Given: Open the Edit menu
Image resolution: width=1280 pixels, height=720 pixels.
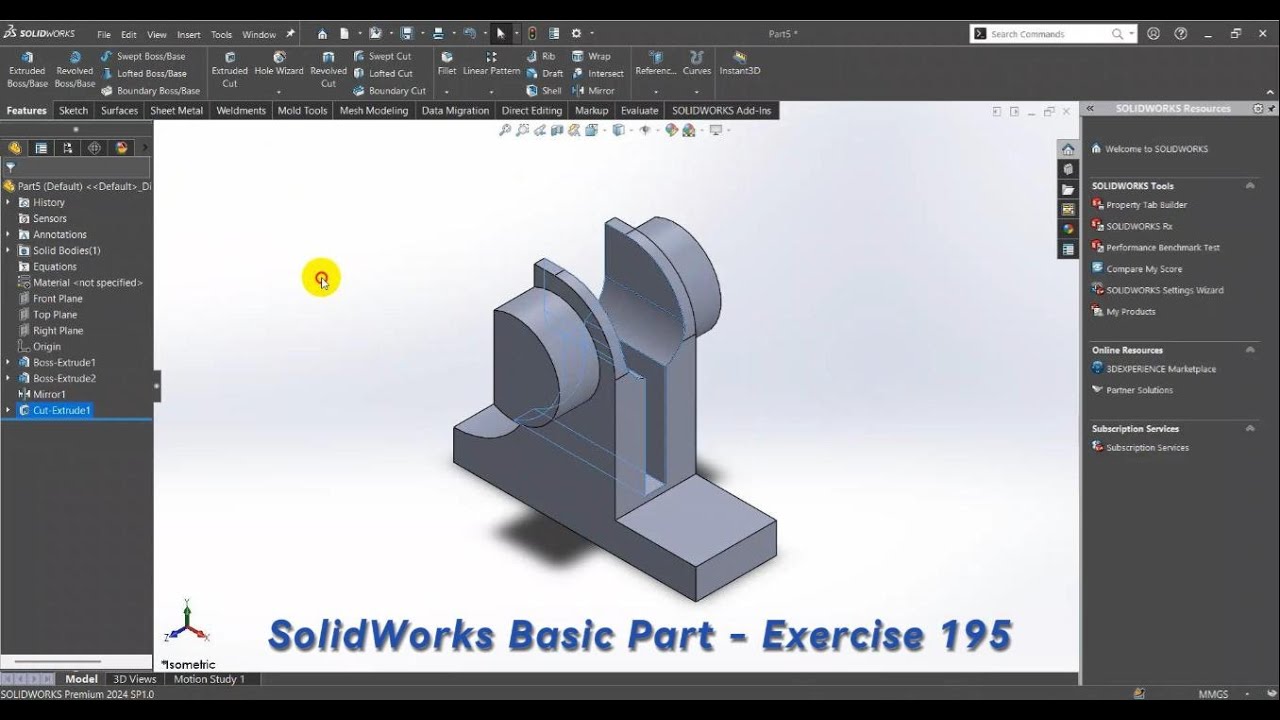Looking at the screenshot, I should [x=129, y=34].
